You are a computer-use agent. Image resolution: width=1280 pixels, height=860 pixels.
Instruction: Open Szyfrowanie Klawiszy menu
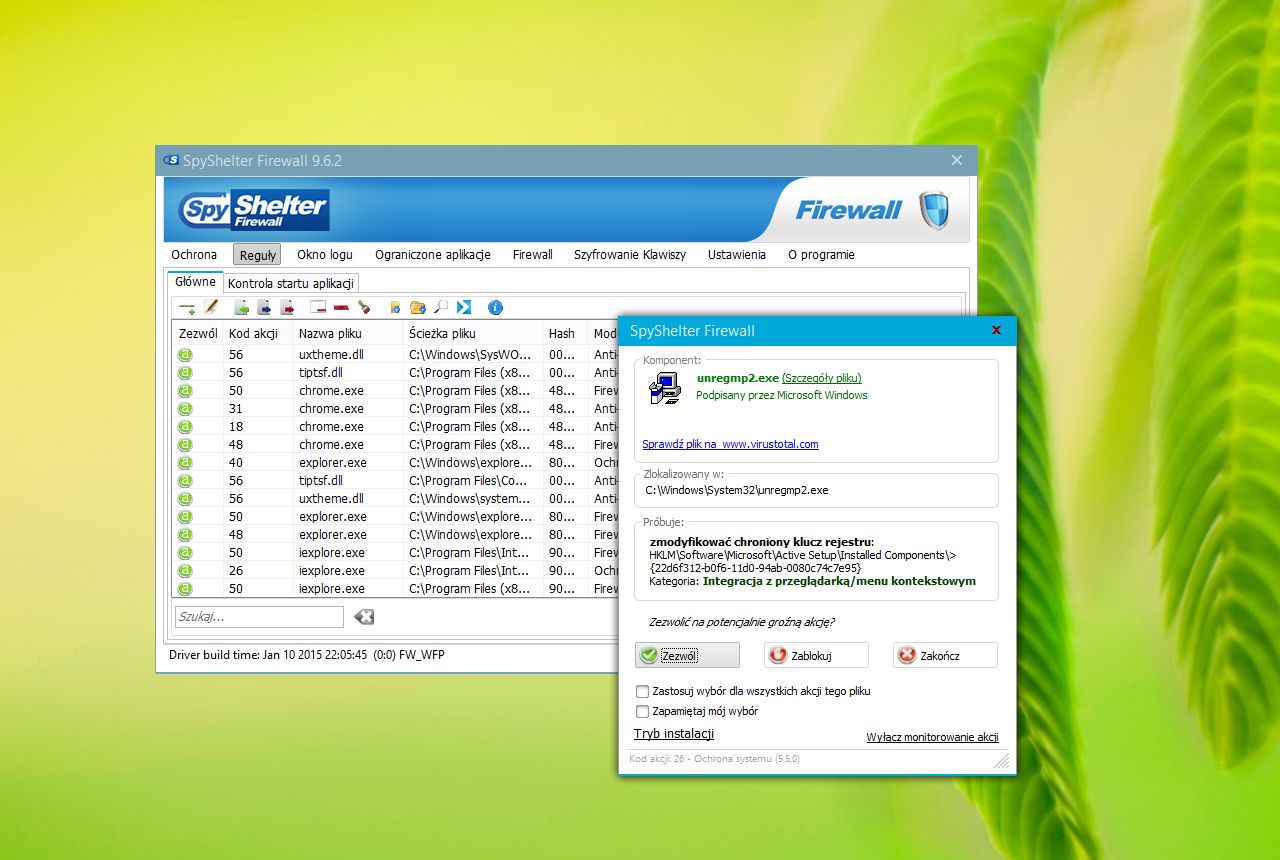coord(630,254)
